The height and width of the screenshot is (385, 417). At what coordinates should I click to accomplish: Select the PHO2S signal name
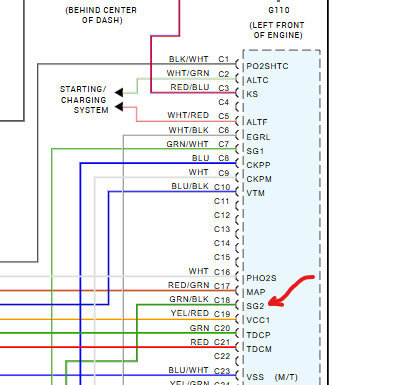pos(261,278)
